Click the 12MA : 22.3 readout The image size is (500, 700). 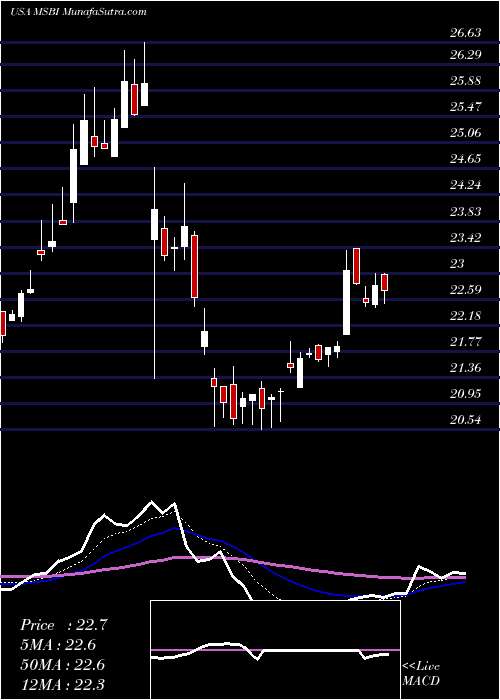[x=62, y=684]
